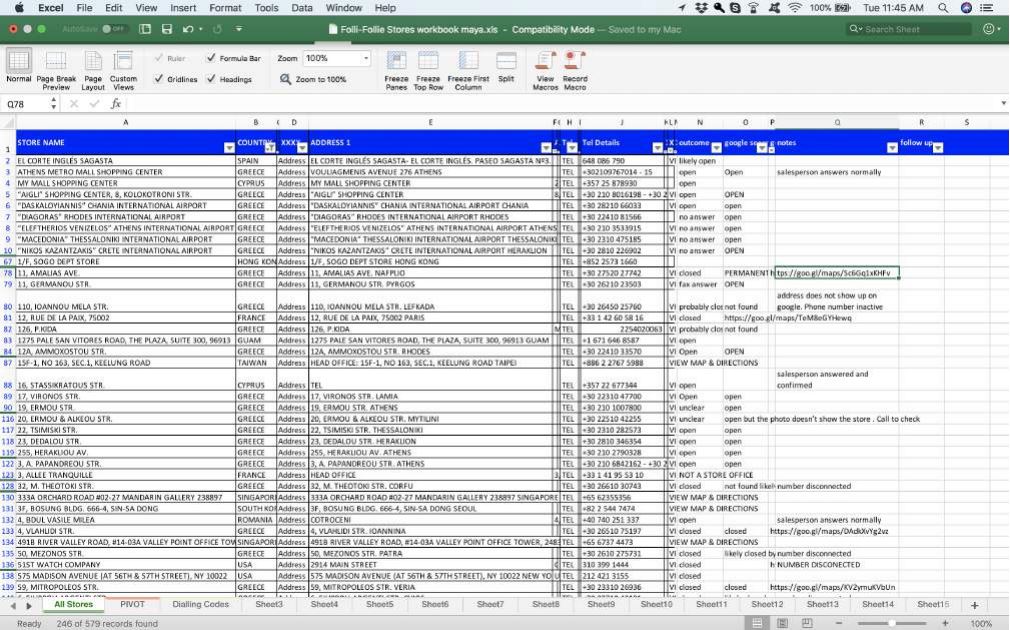Click the Undo arrow icon
Viewport: 1010px width, 630px height.
coord(187,29)
